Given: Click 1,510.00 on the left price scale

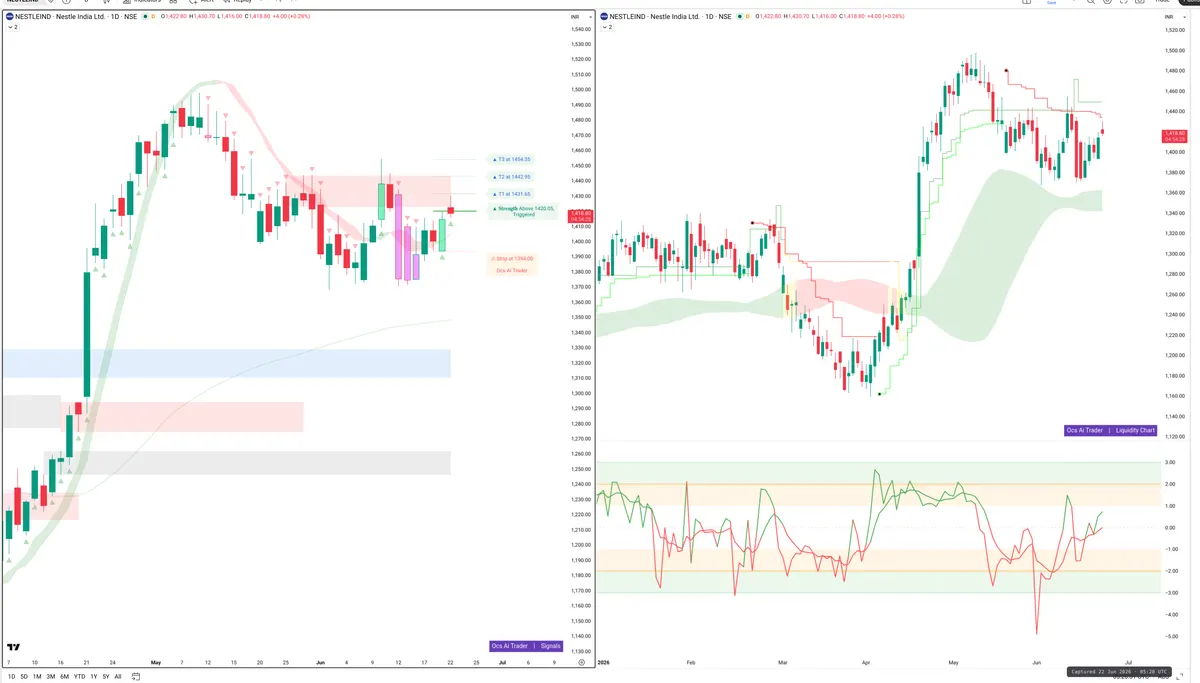Looking at the screenshot, I should pyautogui.click(x=580, y=74).
